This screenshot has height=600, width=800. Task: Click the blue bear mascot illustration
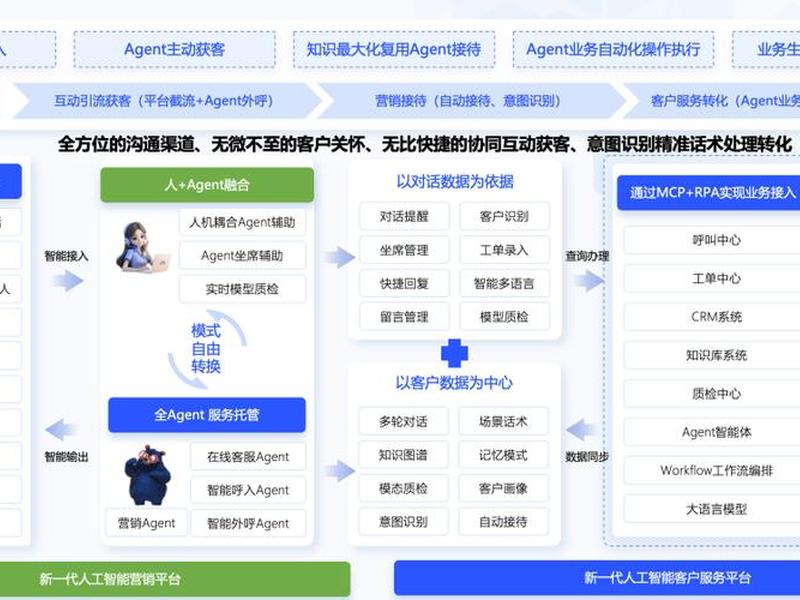pyautogui.click(x=147, y=475)
